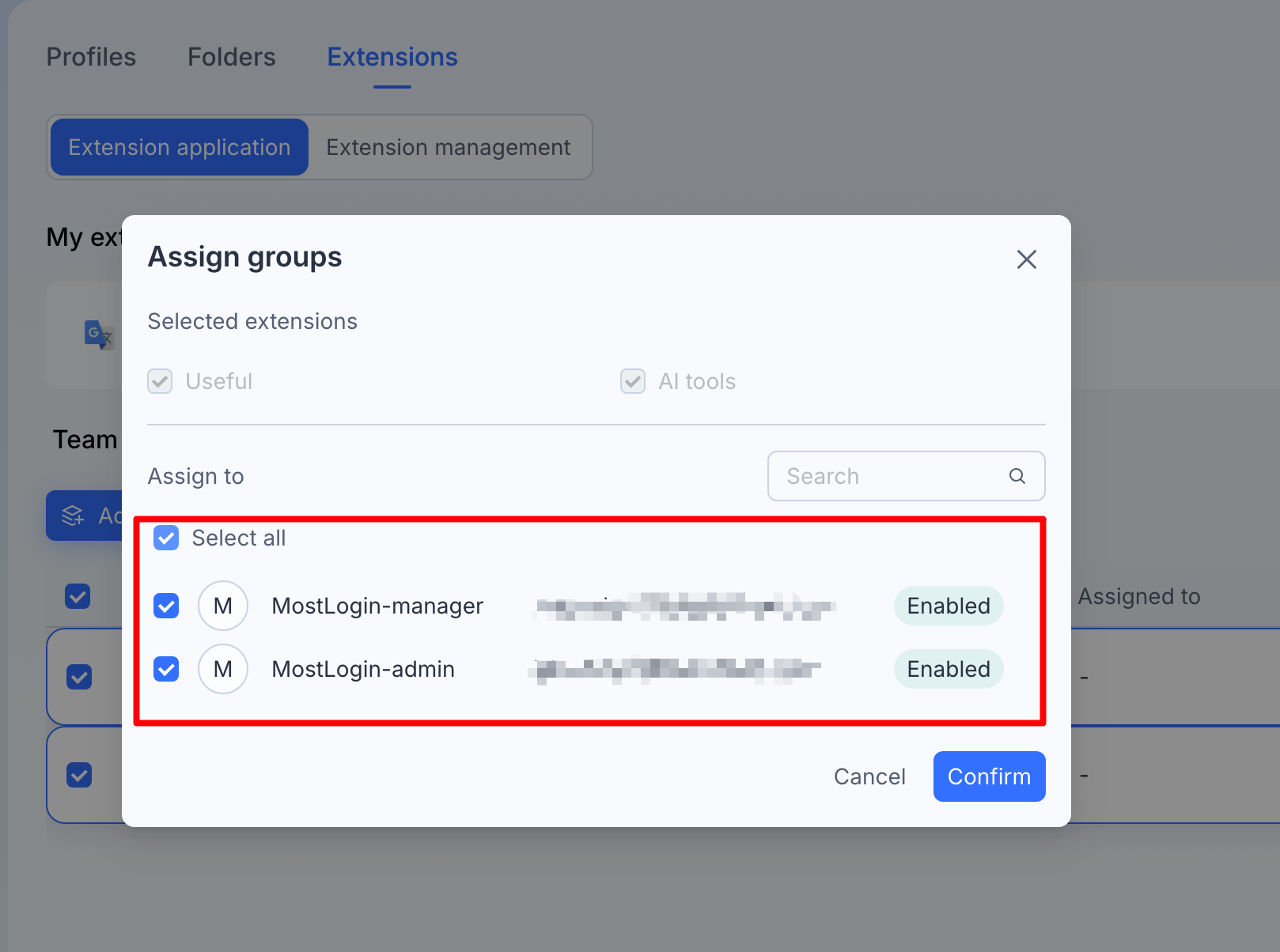Confirm the group assignment

pos(990,776)
